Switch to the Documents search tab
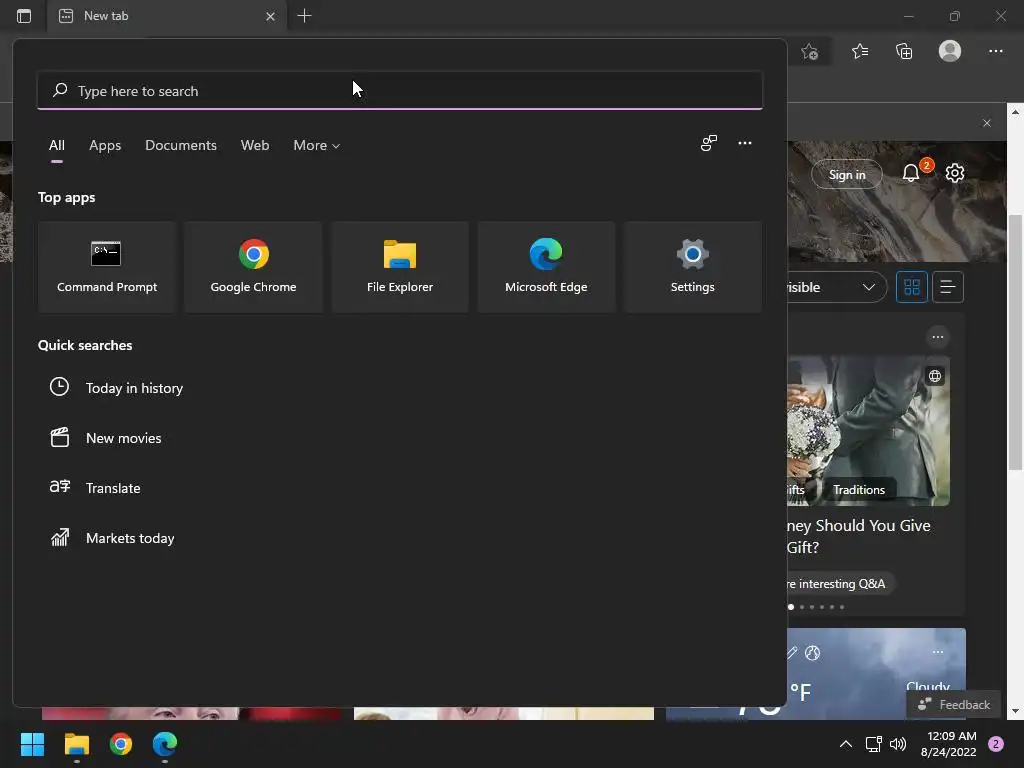This screenshot has height=768, width=1024. (x=181, y=146)
